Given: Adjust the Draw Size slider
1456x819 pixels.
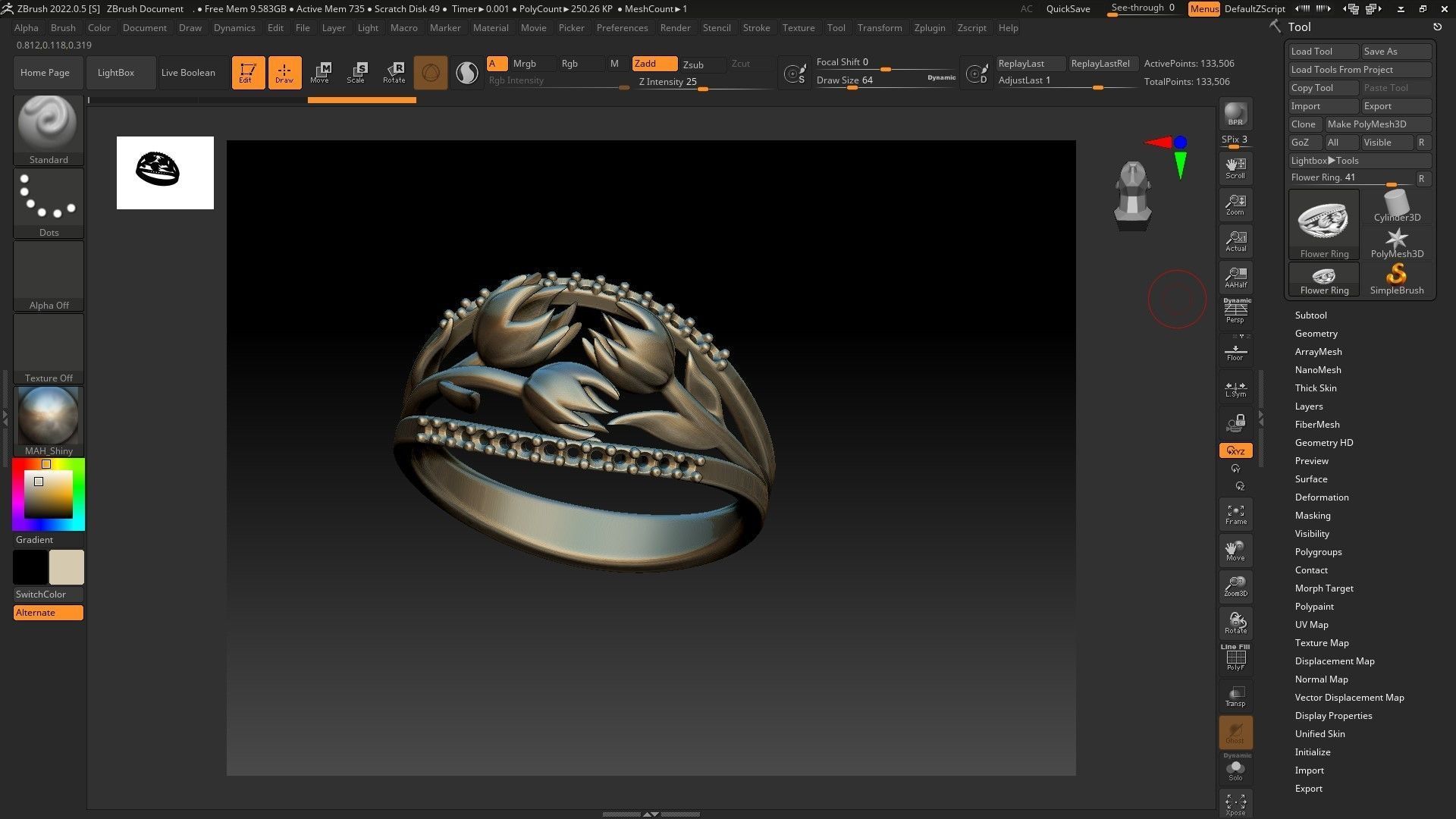Looking at the screenshot, I should tap(886, 80).
